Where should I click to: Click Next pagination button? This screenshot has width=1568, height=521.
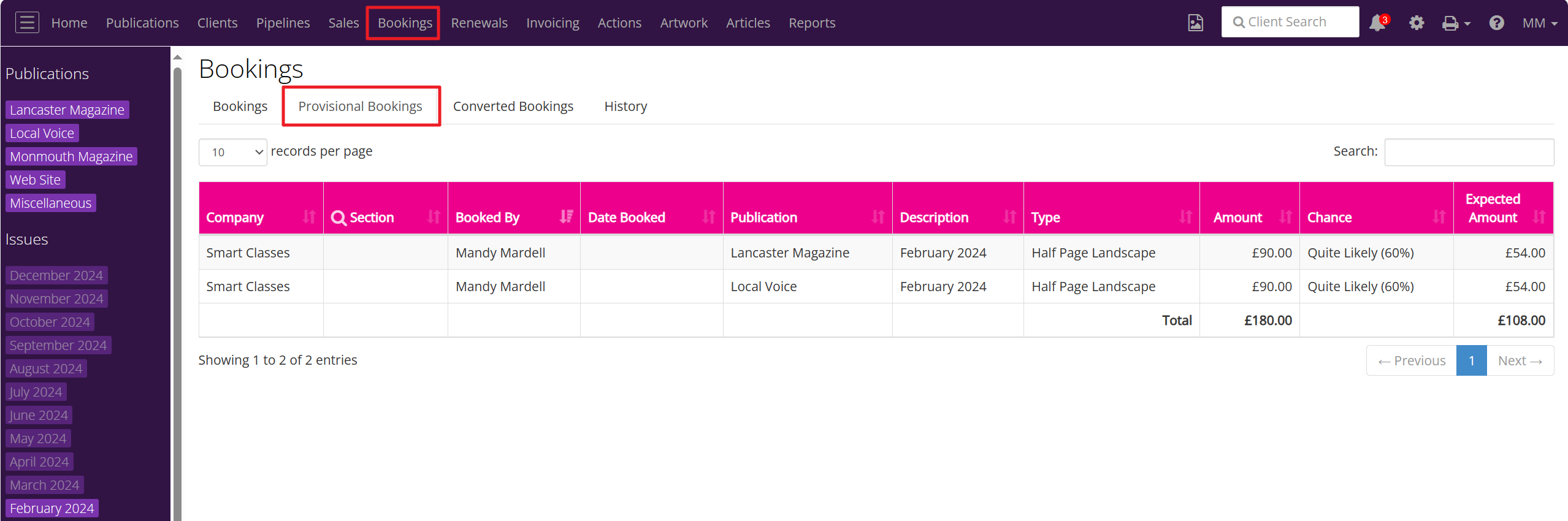coord(1520,360)
